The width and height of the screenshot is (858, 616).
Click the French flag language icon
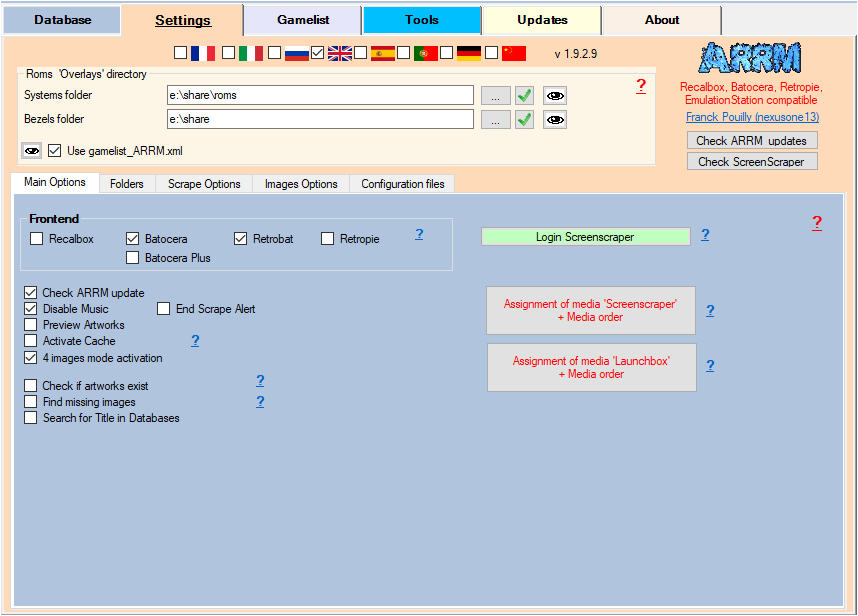click(x=203, y=53)
